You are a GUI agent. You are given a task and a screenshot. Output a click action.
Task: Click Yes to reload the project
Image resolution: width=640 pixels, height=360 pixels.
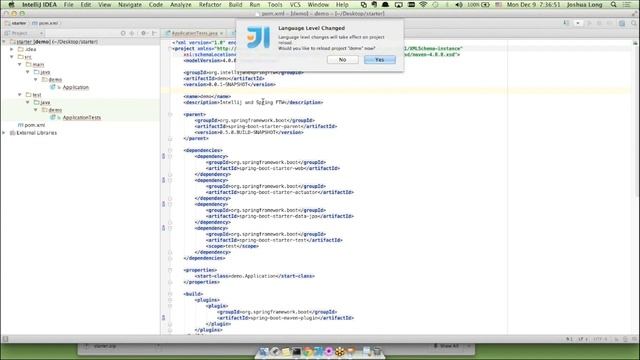tap(380, 60)
